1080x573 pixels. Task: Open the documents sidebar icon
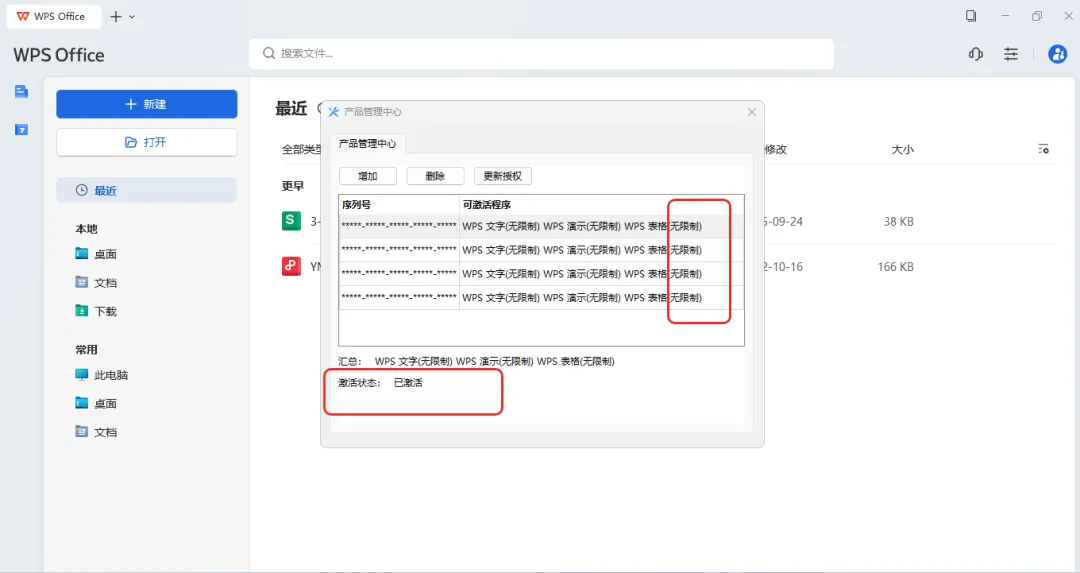tap(21, 91)
